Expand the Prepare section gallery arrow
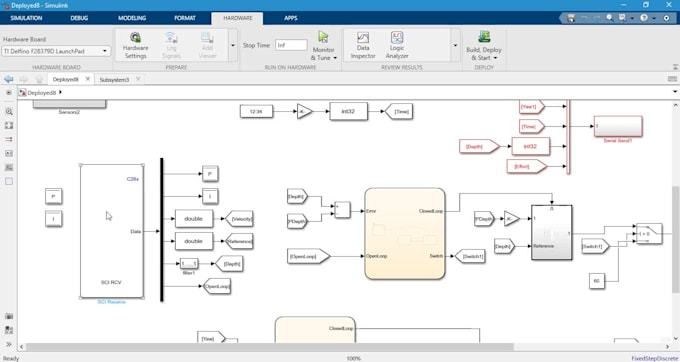680x362 pixels. point(233,45)
